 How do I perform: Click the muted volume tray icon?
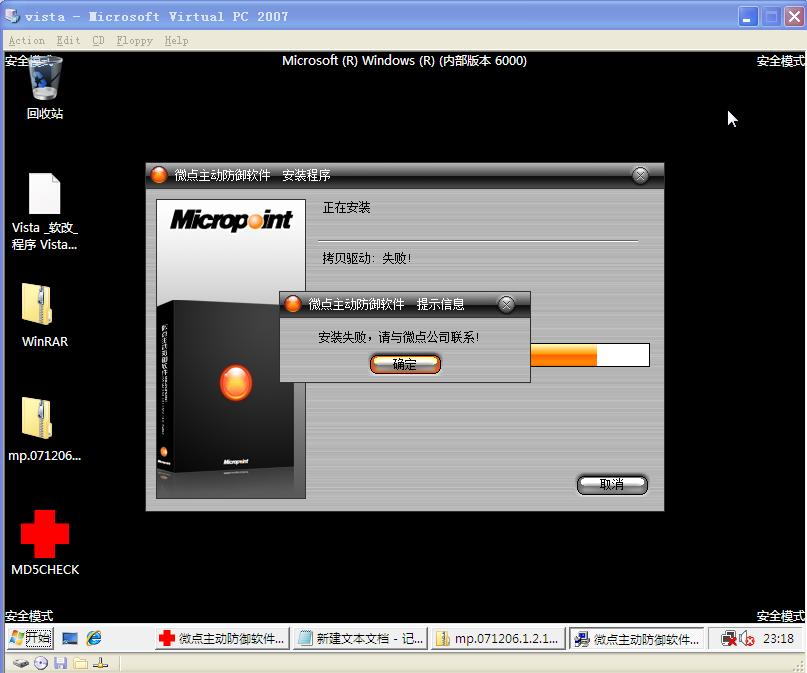pyautogui.click(x=747, y=639)
